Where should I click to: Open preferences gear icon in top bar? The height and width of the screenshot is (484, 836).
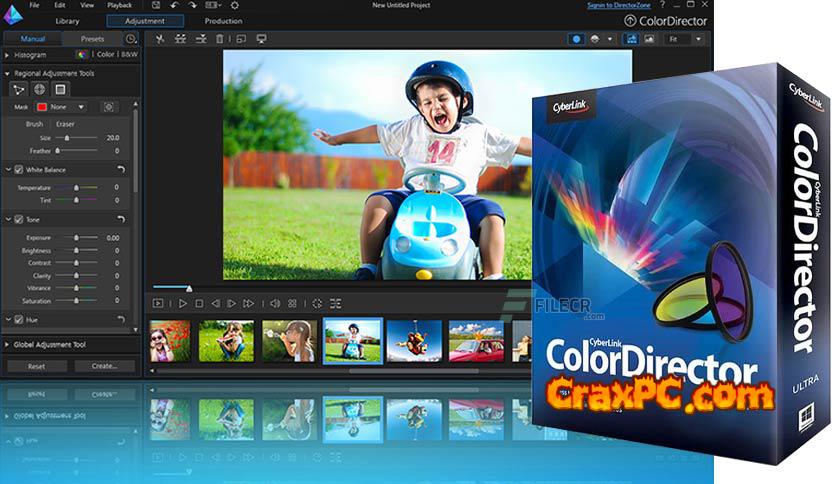[234, 6]
